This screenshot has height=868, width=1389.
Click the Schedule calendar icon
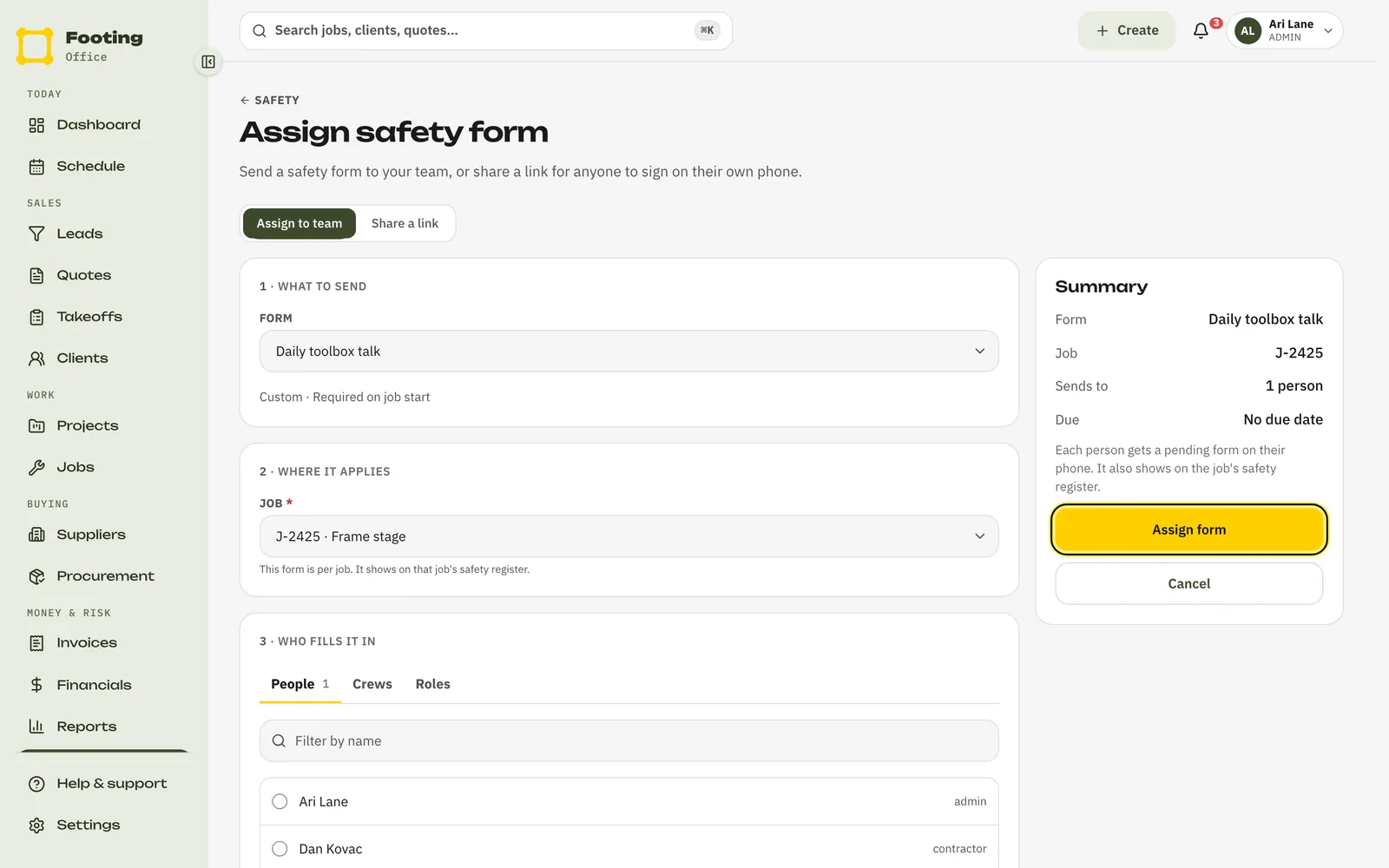click(x=36, y=167)
